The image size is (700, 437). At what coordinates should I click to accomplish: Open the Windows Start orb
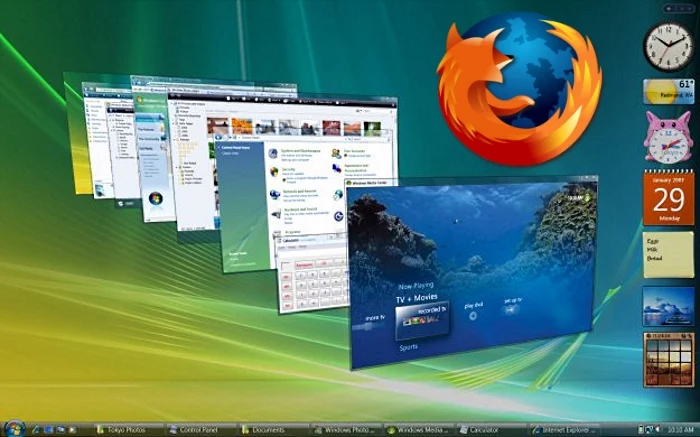14,429
